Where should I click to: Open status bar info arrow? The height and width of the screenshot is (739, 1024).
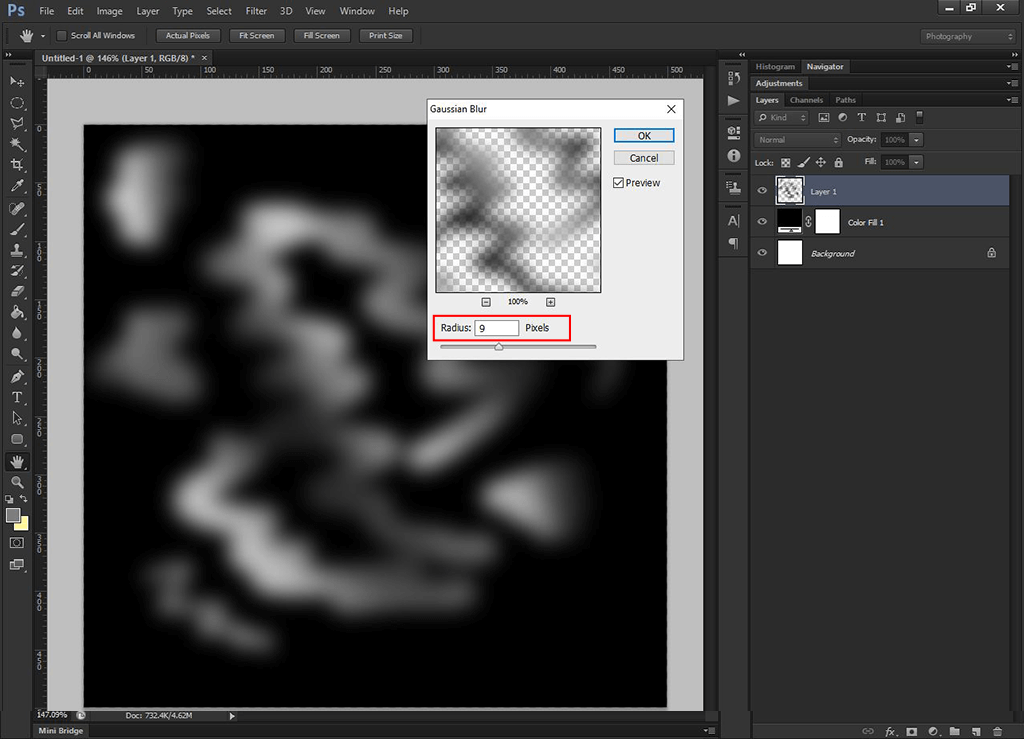[x=232, y=715]
